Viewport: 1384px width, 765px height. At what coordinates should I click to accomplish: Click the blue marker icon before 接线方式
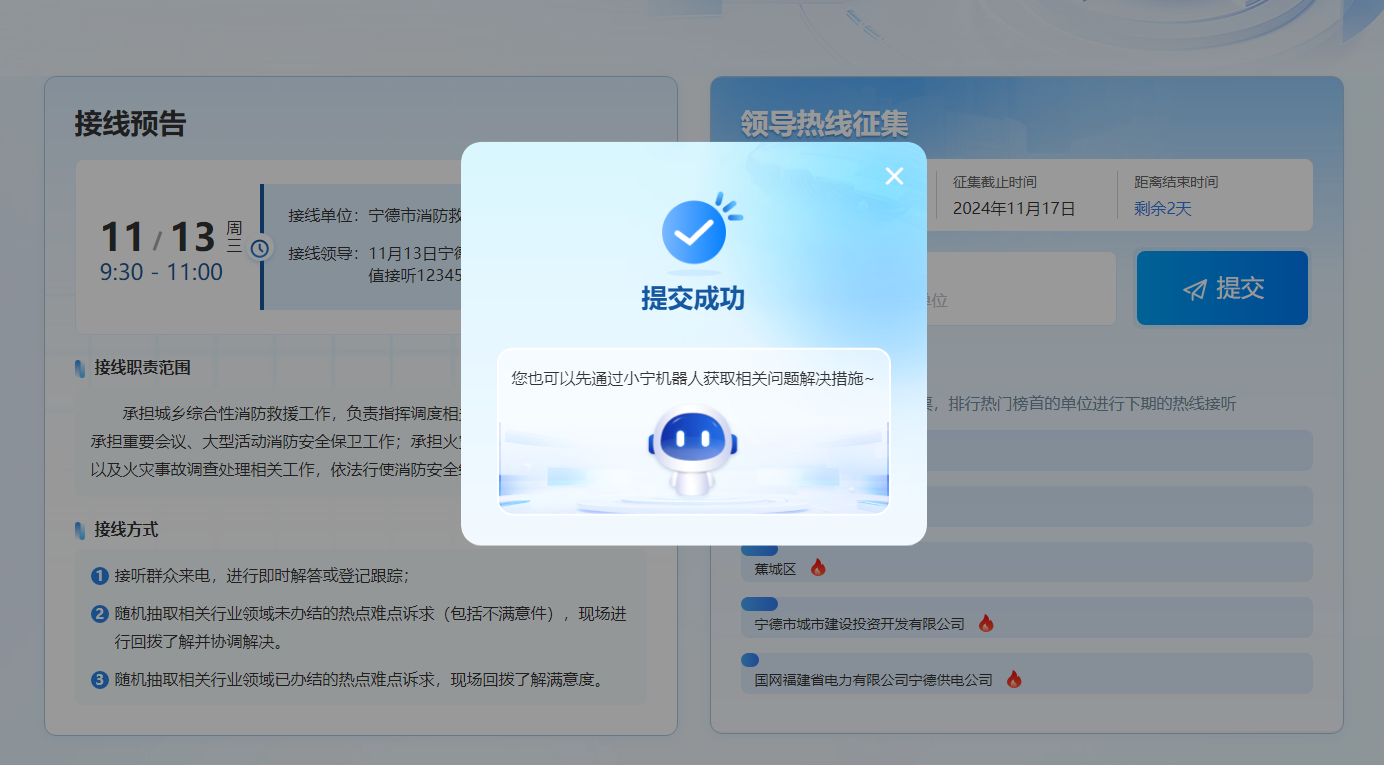80,530
